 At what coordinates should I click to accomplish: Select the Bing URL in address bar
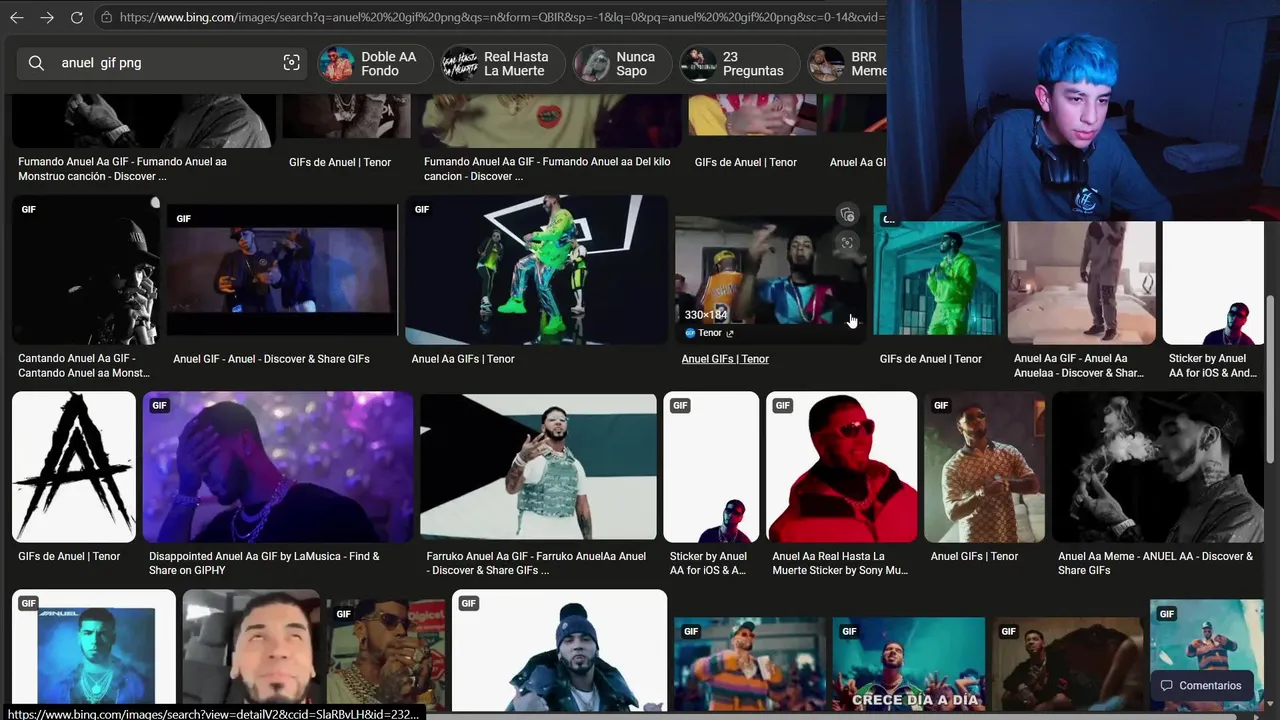tap(500, 17)
